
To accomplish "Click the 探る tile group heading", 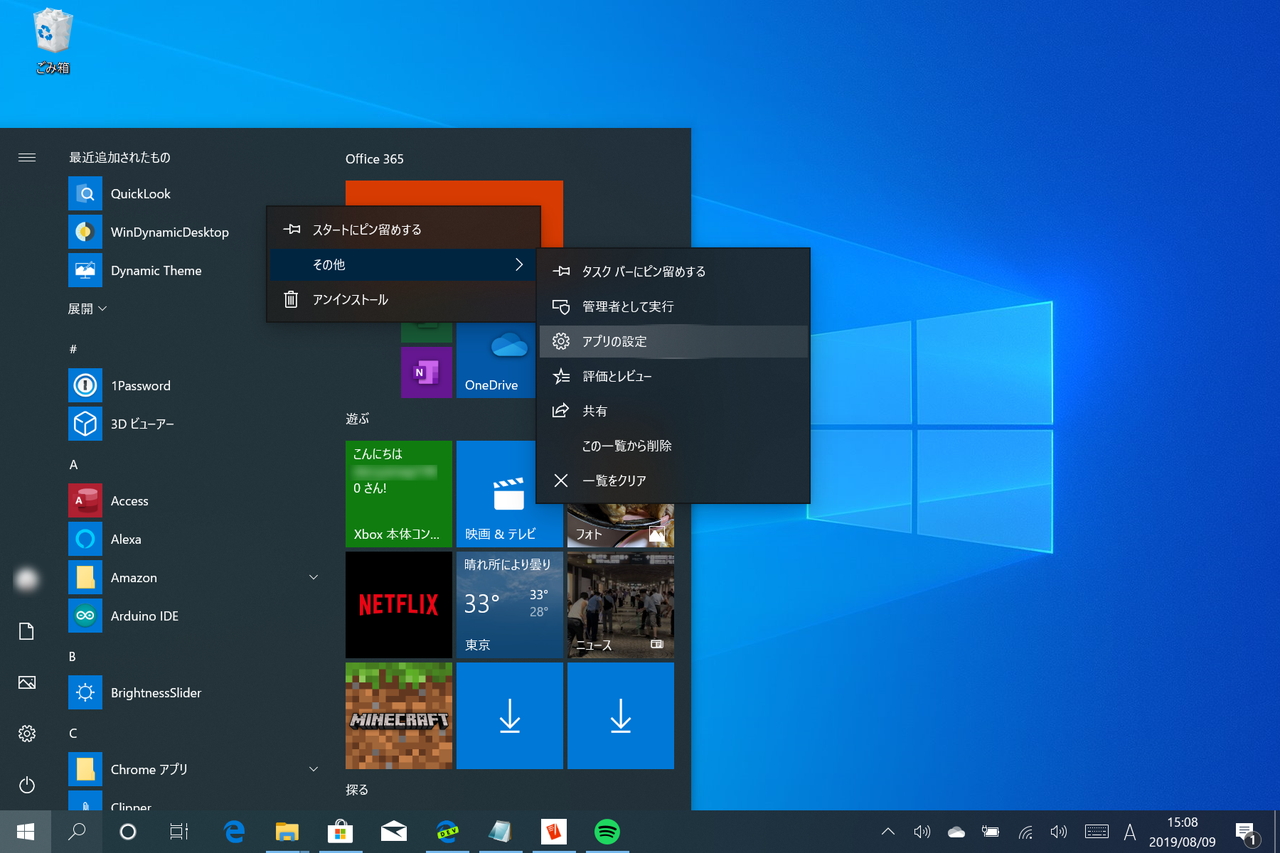I will coord(358,790).
